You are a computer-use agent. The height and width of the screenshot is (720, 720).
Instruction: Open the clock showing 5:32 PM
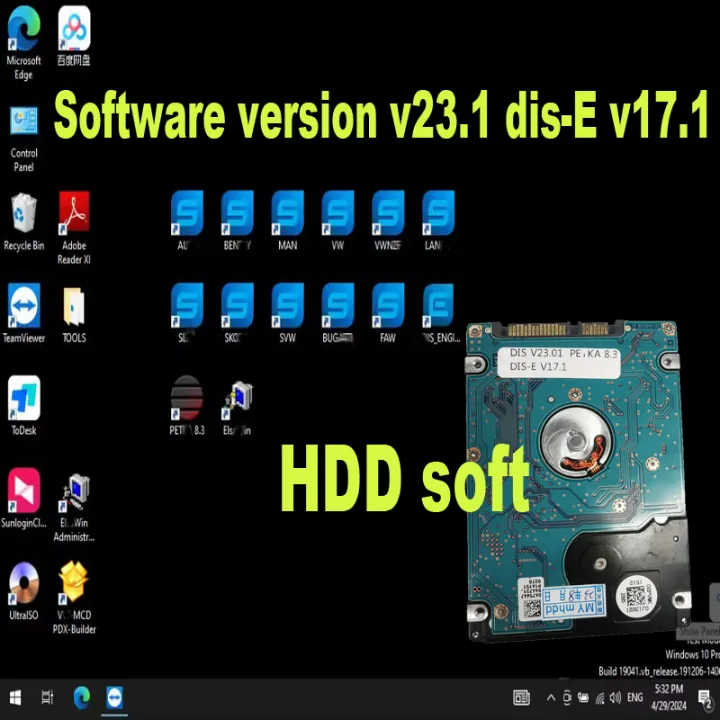point(669,698)
